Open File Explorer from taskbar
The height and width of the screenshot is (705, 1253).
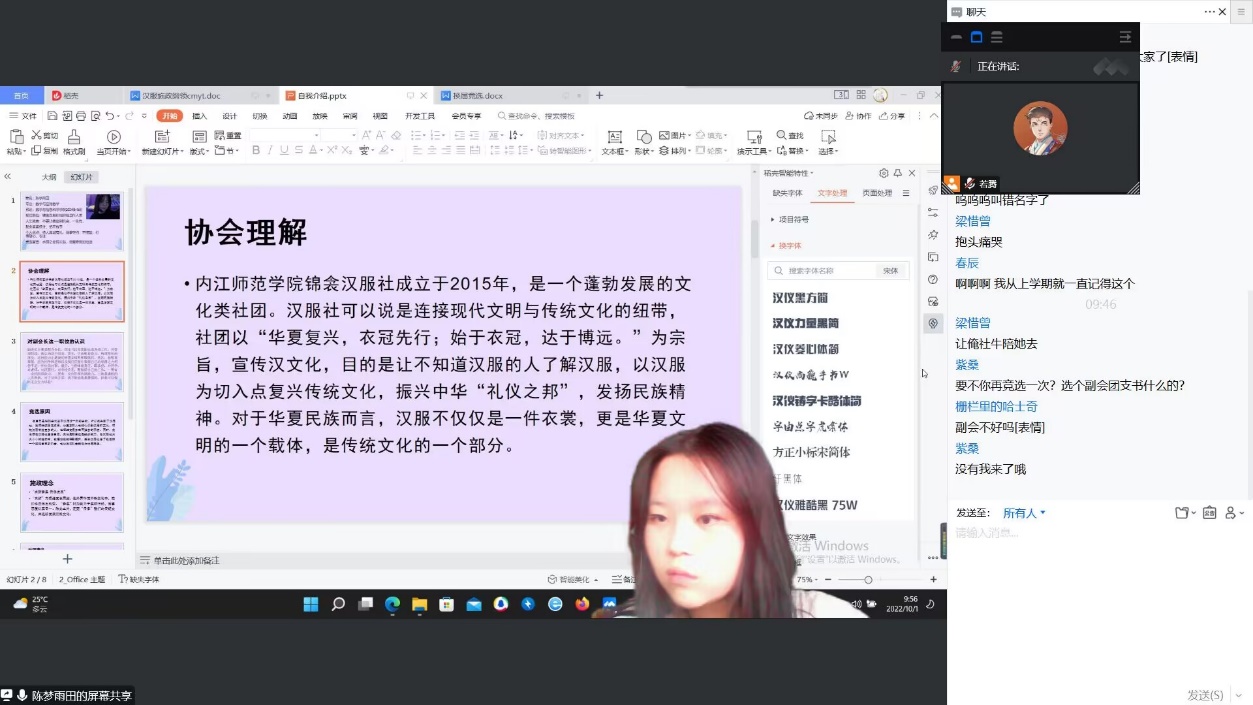click(x=419, y=604)
